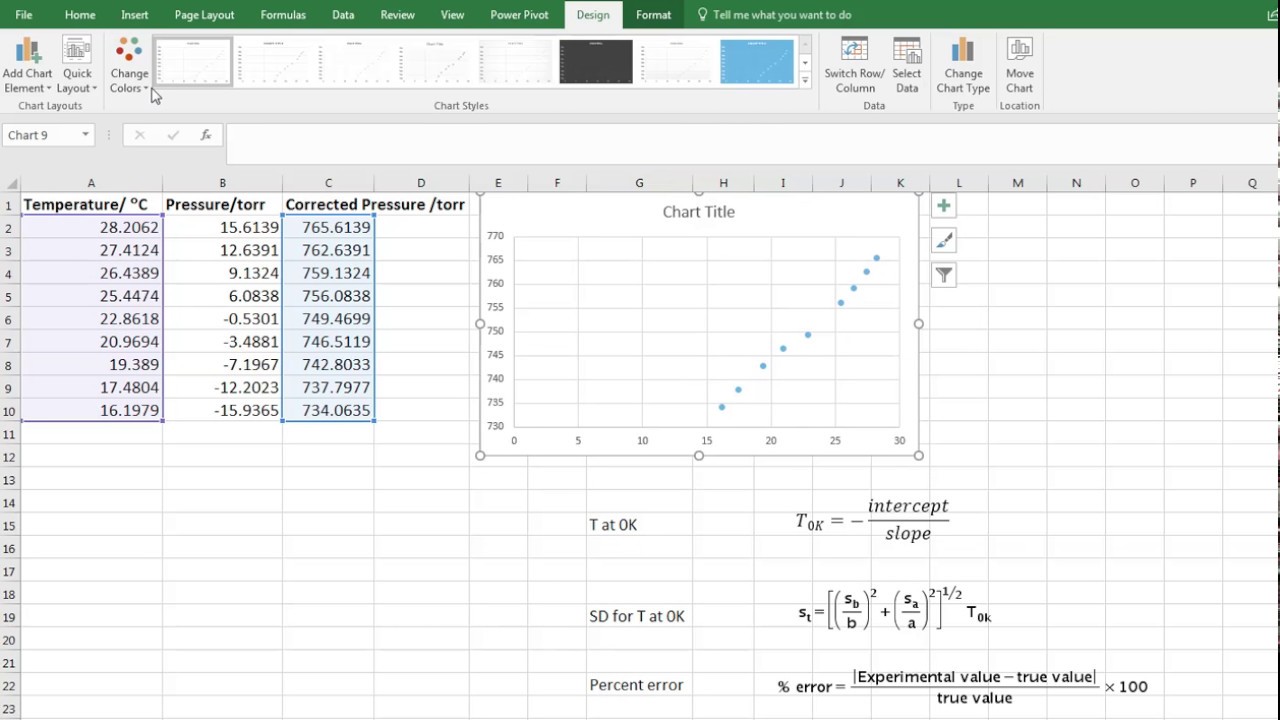The width and height of the screenshot is (1280, 720).
Task: Select cell containing 765.6139
Action: click(328, 228)
